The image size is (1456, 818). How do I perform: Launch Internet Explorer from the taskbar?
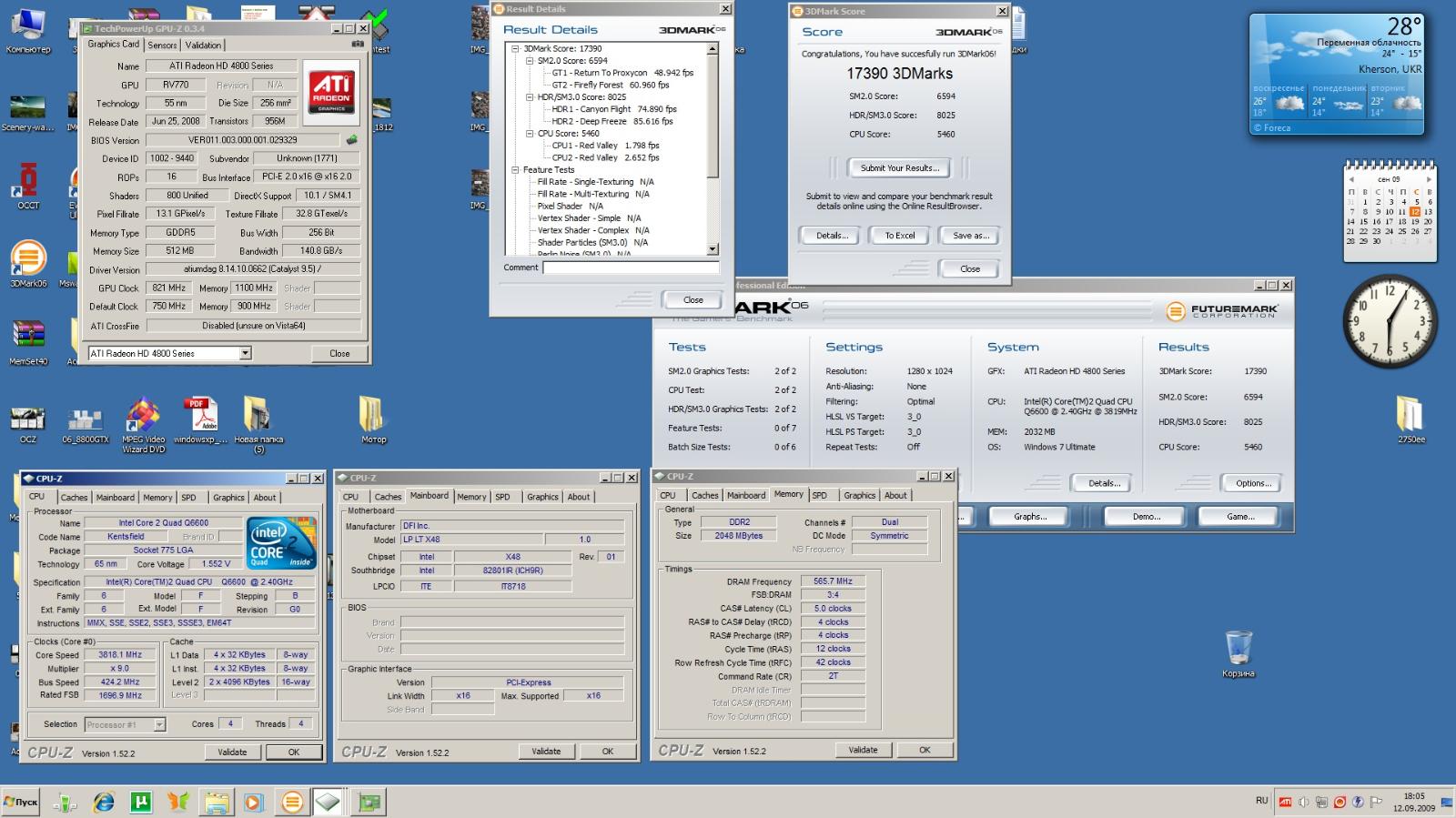click(x=104, y=802)
